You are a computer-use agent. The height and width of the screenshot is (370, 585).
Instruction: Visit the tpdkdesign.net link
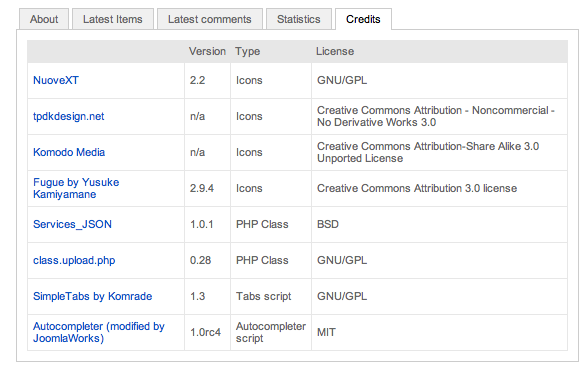(69, 116)
